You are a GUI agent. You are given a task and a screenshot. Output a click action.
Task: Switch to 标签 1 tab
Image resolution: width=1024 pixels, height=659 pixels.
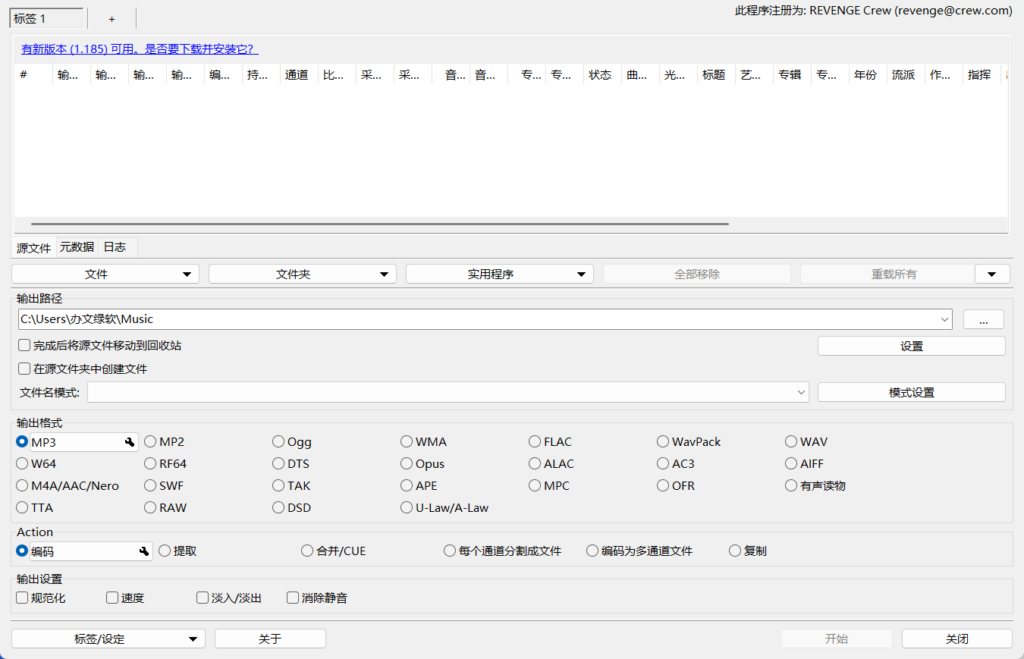[x=46, y=18]
